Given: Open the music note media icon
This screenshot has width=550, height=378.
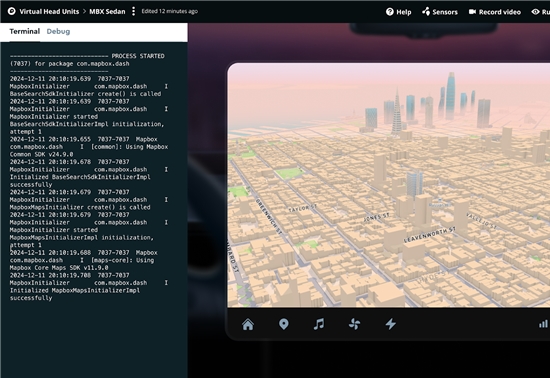Looking at the screenshot, I should [x=319, y=324].
